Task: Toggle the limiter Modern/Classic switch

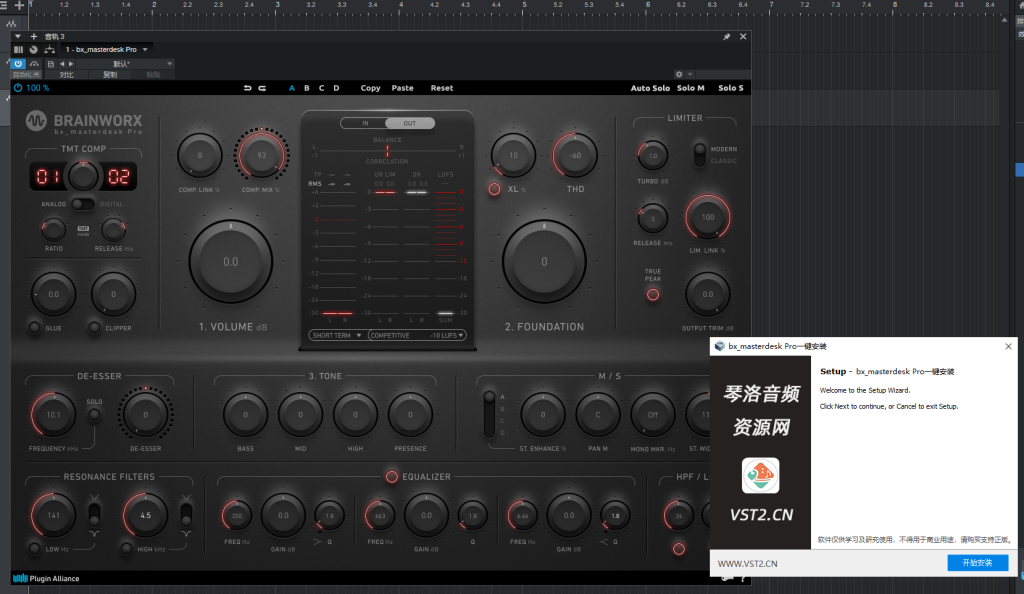Action: coord(699,154)
